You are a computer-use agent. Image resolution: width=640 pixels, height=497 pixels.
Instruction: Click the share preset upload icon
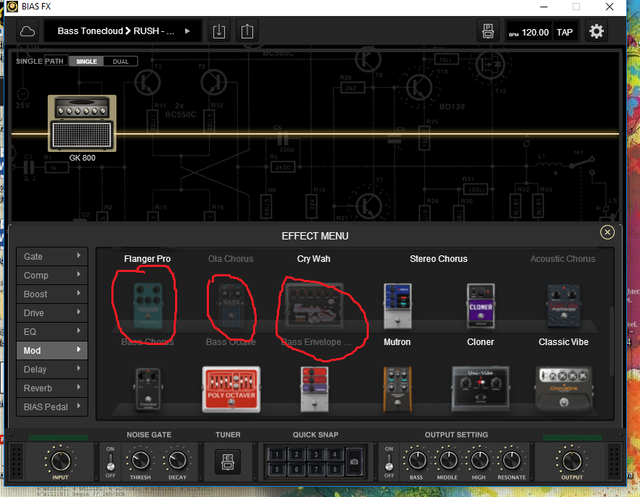pyautogui.click(x=247, y=31)
